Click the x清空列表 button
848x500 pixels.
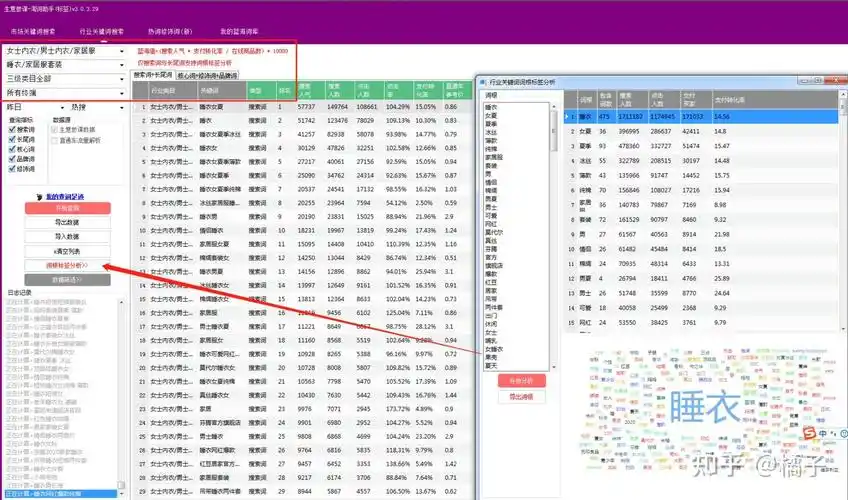coord(68,251)
